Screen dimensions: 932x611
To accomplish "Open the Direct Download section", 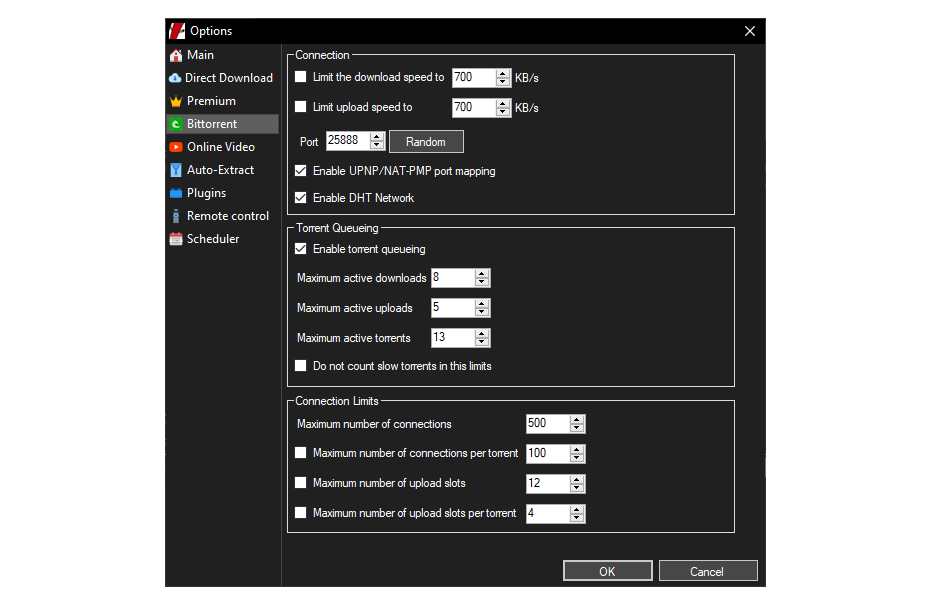I will tap(222, 78).
